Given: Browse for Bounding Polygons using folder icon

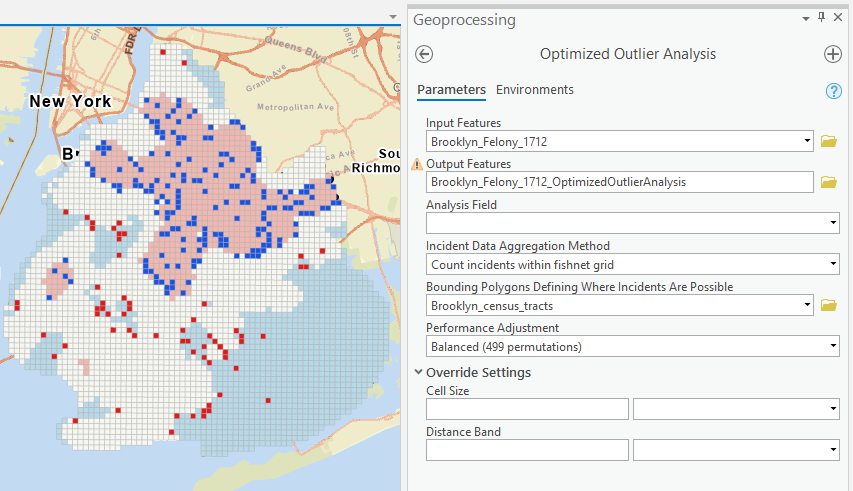Looking at the screenshot, I should (828, 305).
